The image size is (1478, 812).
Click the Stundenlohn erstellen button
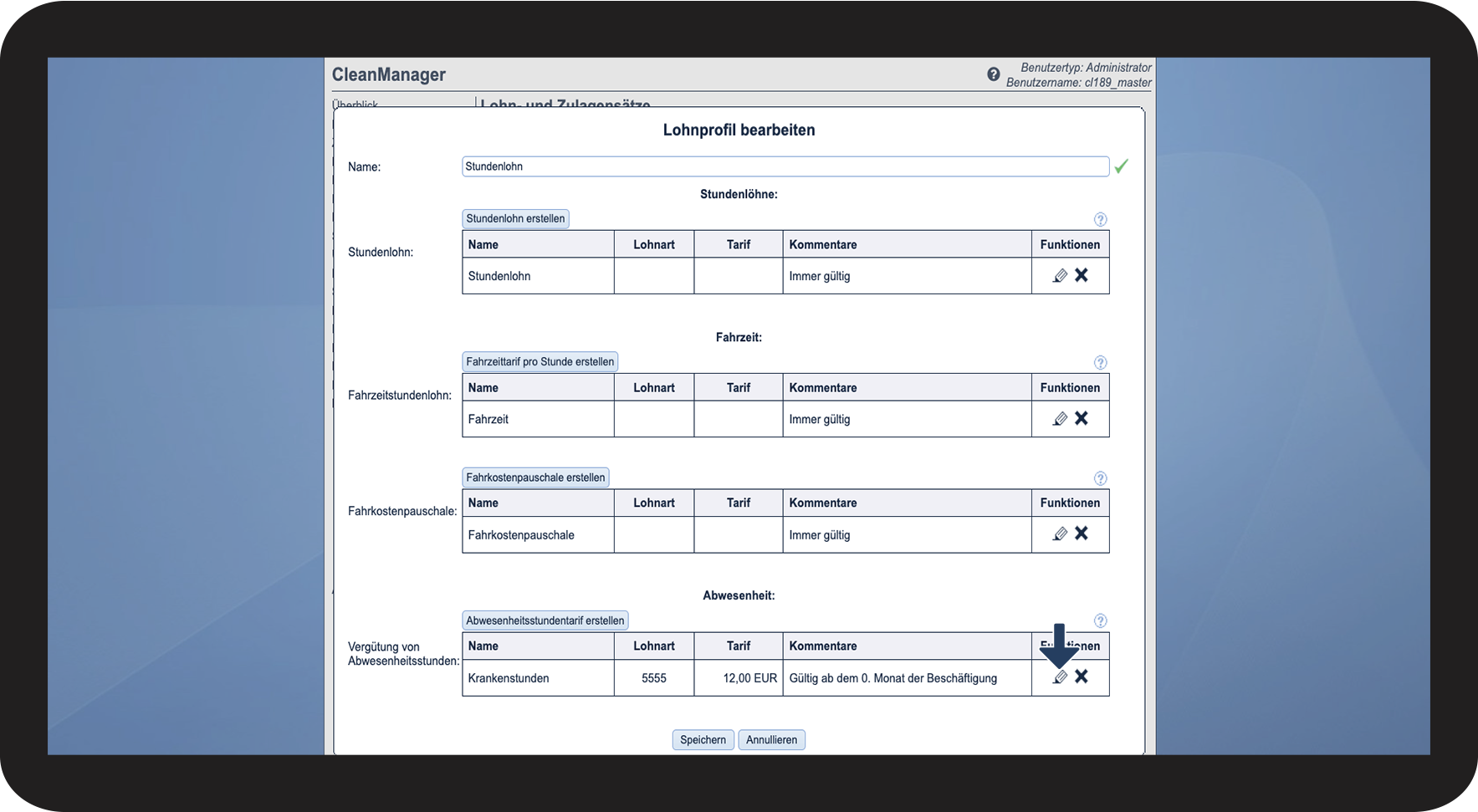click(515, 219)
